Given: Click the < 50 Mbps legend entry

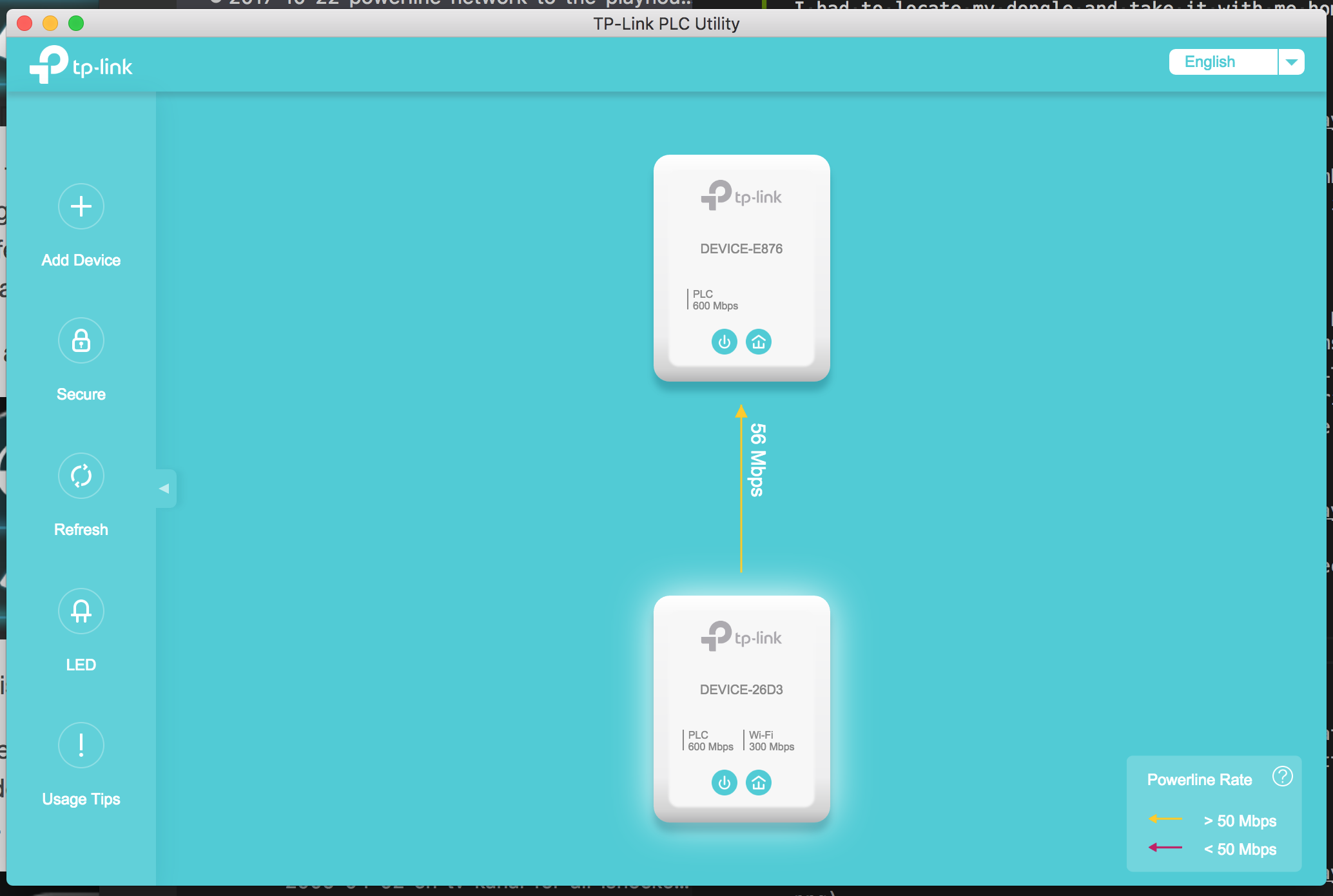Looking at the screenshot, I should pos(1240,850).
